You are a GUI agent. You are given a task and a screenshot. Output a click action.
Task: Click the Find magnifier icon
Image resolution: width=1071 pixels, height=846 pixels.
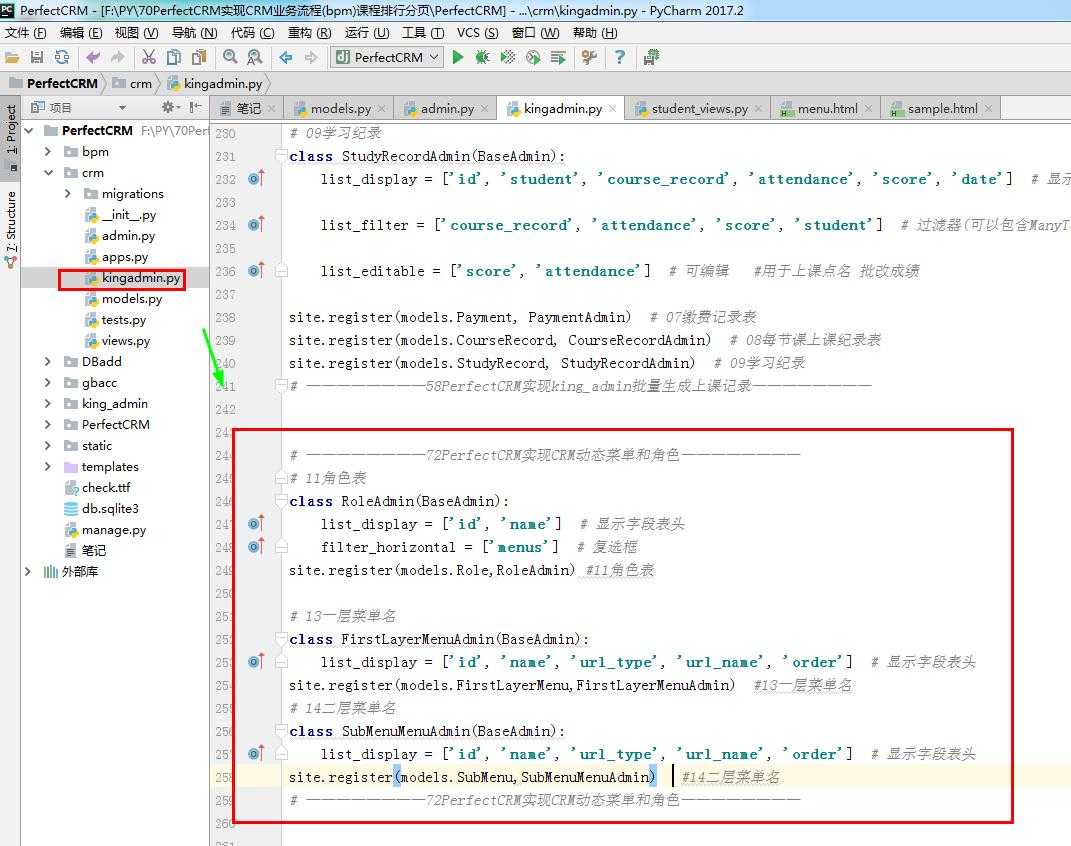click(230, 57)
